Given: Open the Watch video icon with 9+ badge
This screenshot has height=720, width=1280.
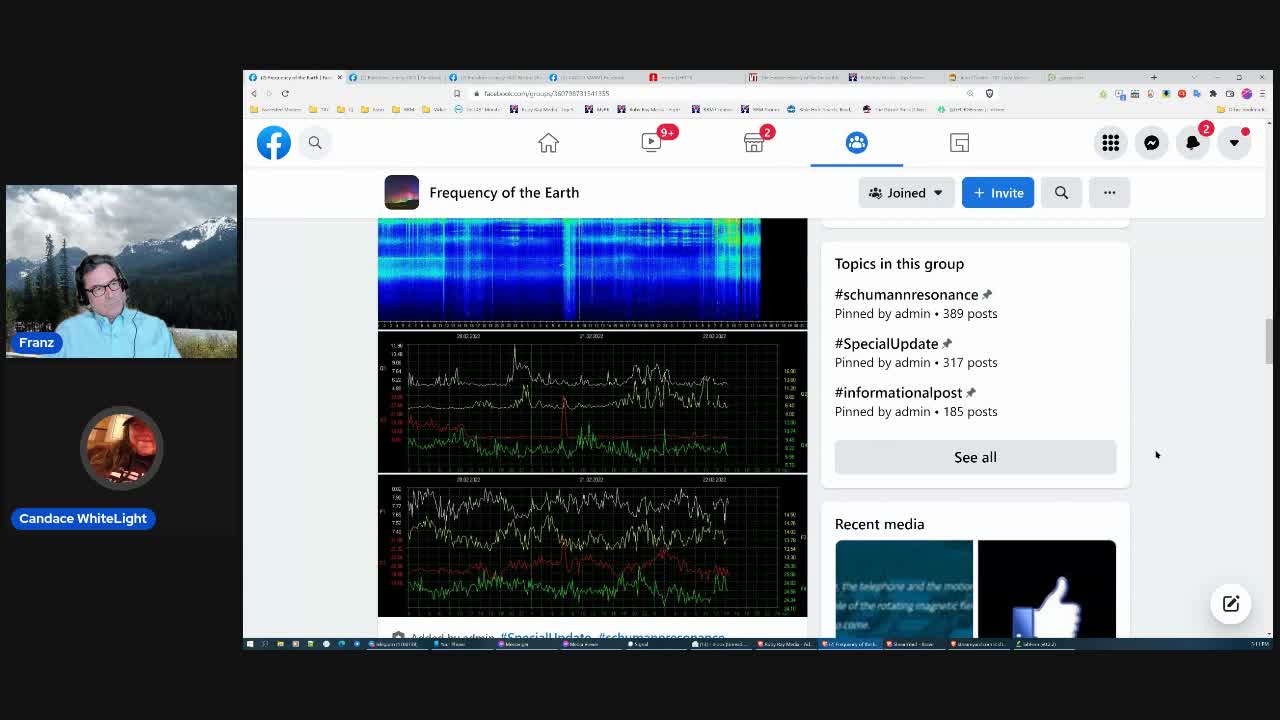Looking at the screenshot, I should click(651, 143).
